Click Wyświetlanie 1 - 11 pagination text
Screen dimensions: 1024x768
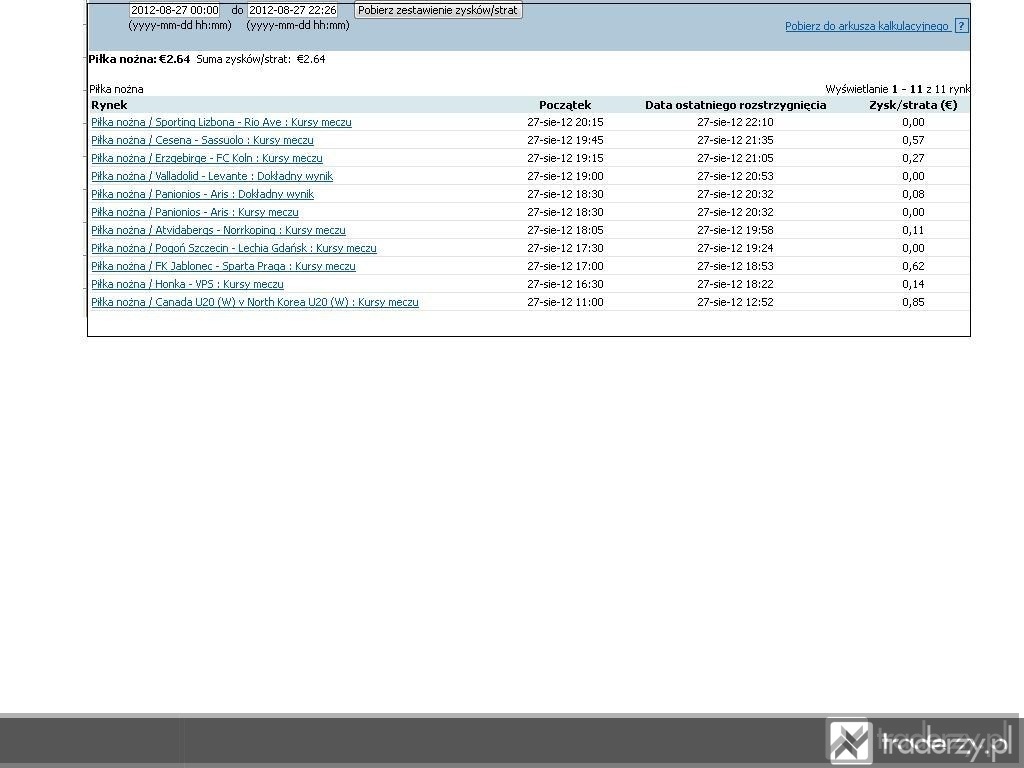click(897, 89)
